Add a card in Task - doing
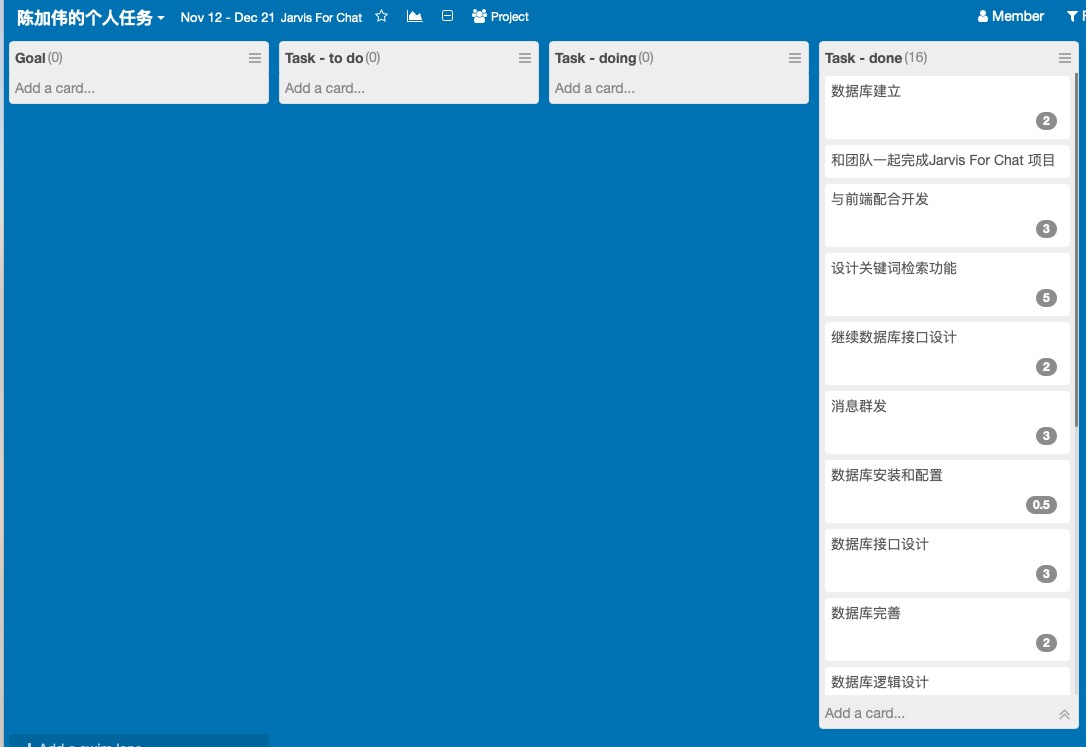 pos(595,88)
